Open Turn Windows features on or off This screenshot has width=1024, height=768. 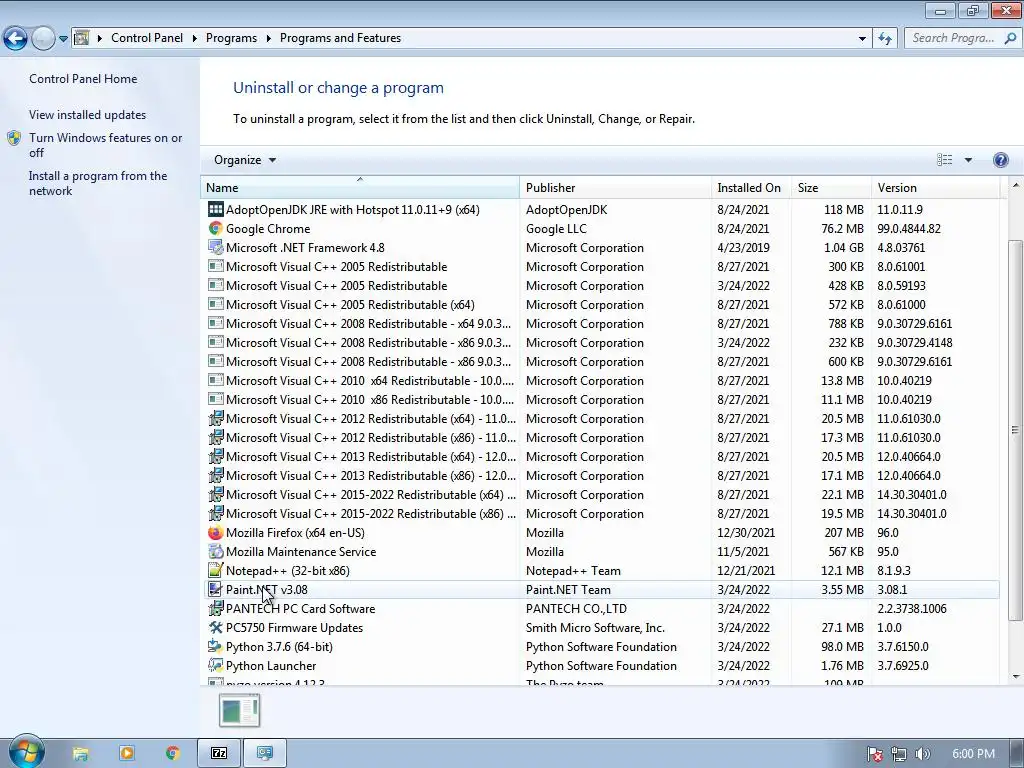(106, 145)
